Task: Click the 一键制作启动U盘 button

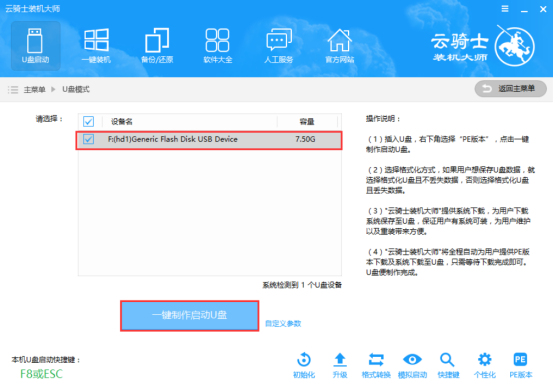Action: click(189, 316)
